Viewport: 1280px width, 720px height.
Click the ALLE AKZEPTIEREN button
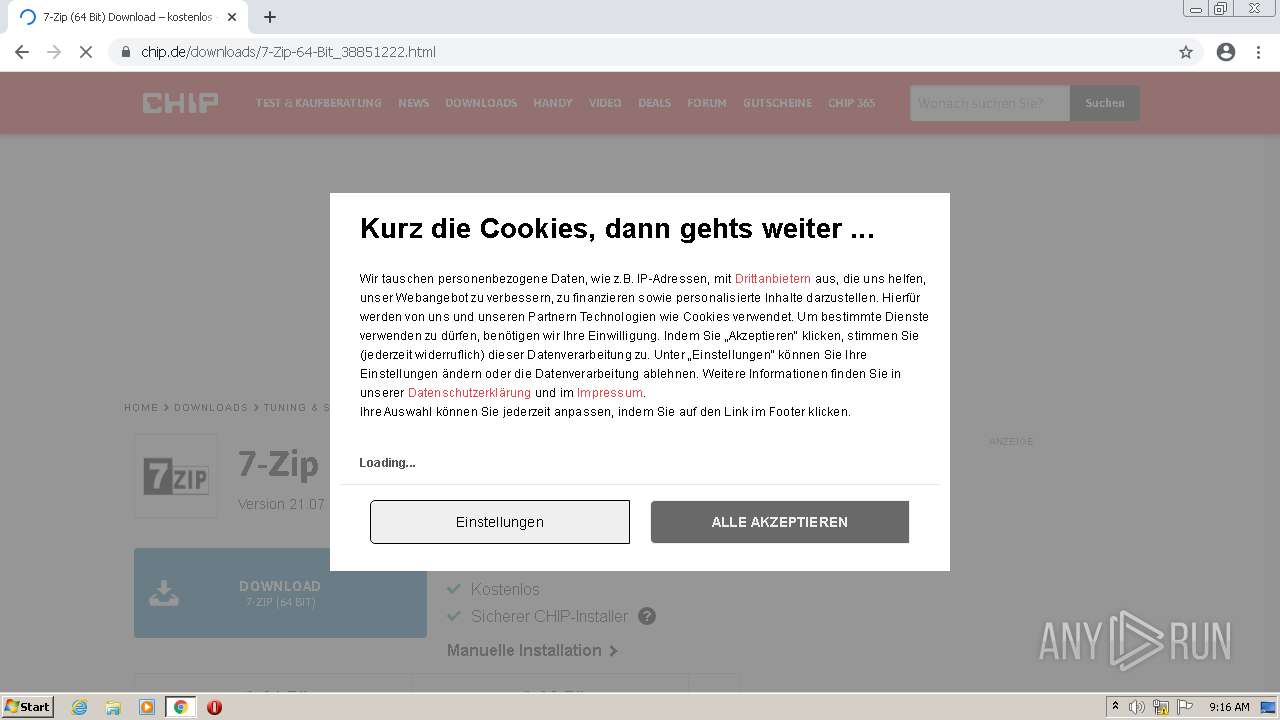tap(780, 522)
